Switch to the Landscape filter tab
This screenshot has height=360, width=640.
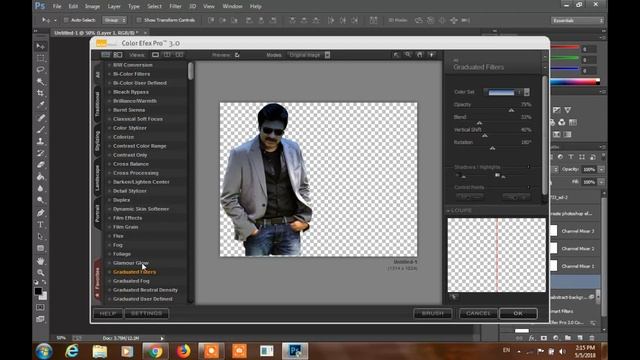pos(97,178)
